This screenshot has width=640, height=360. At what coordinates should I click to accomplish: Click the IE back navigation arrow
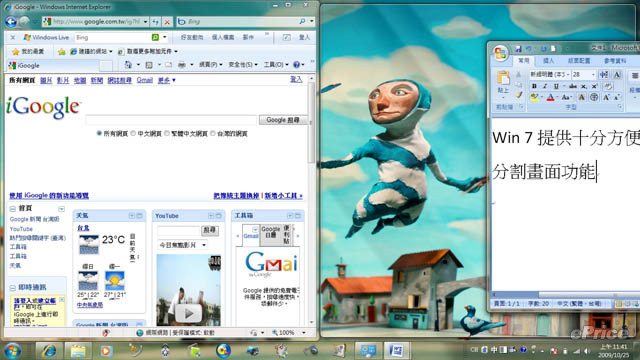click(11, 22)
